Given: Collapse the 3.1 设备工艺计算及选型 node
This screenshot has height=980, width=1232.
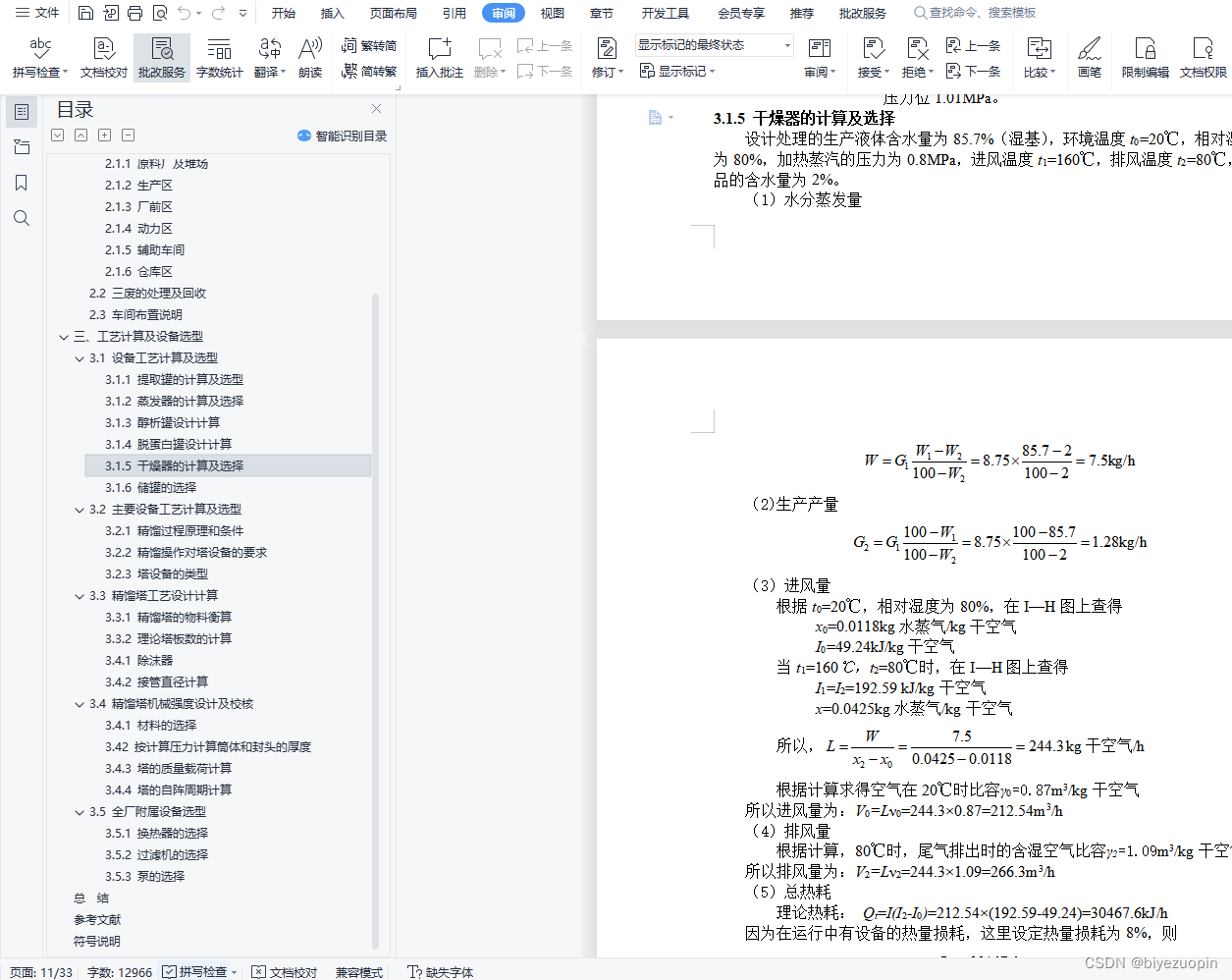Looking at the screenshot, I should coord(80,358).
